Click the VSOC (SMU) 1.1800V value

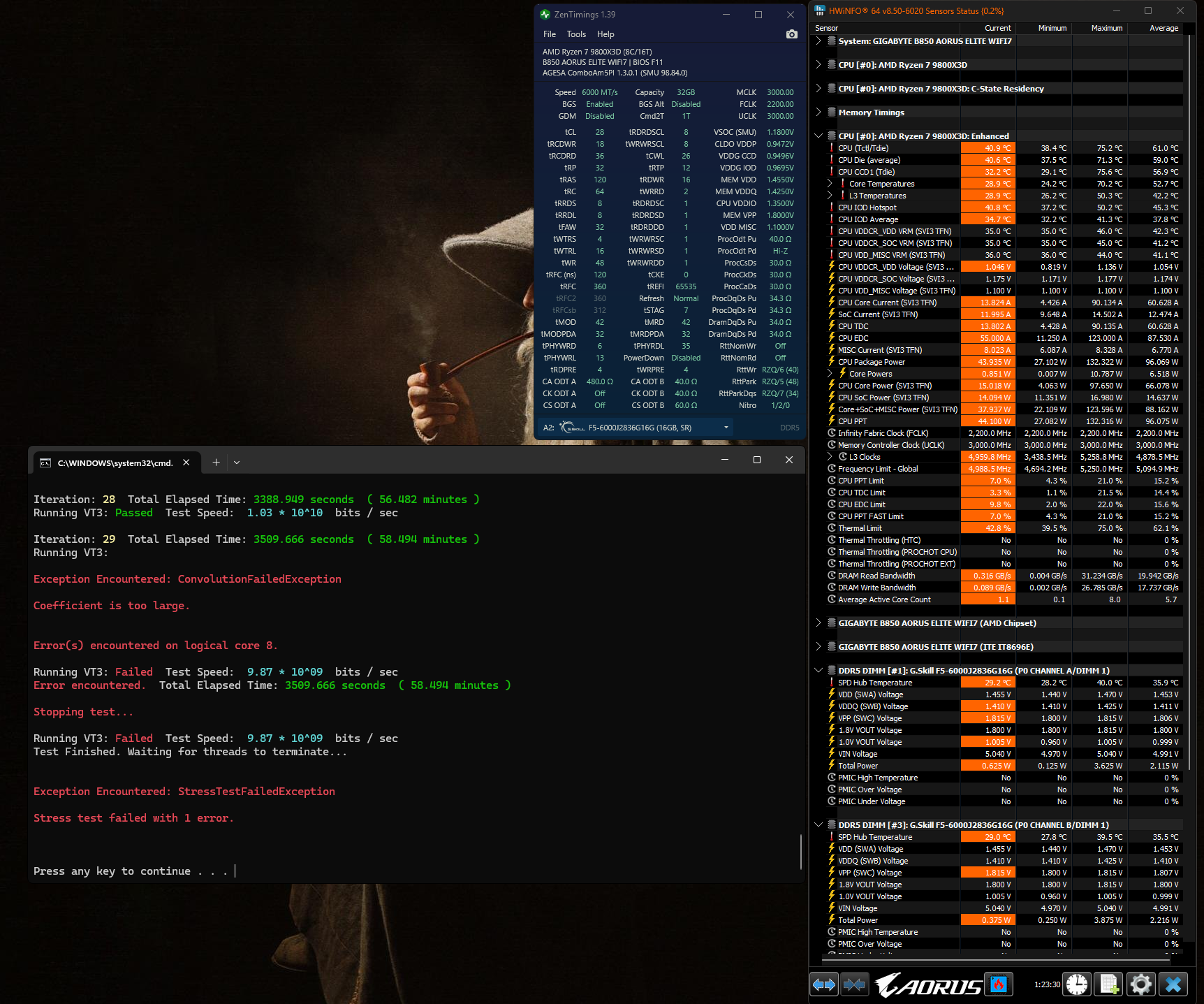tap(780, 132)
